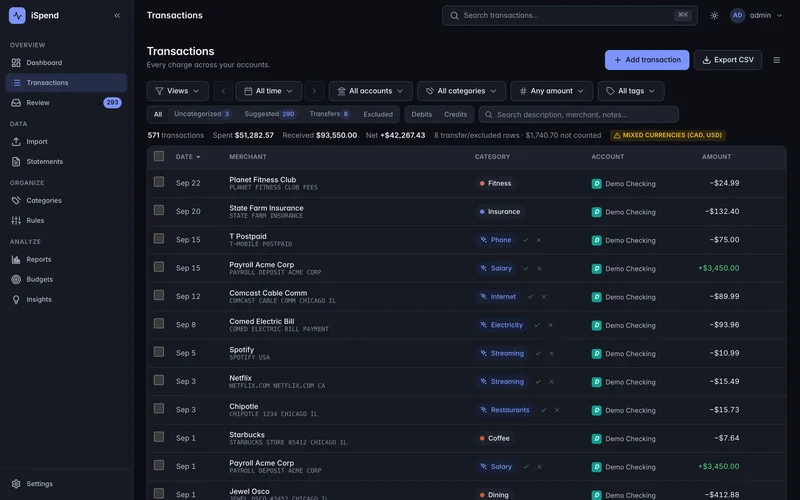This screenshot has height=500, width=800.
Task: Open the All categories filter dropdown
Action: [461, 91]
